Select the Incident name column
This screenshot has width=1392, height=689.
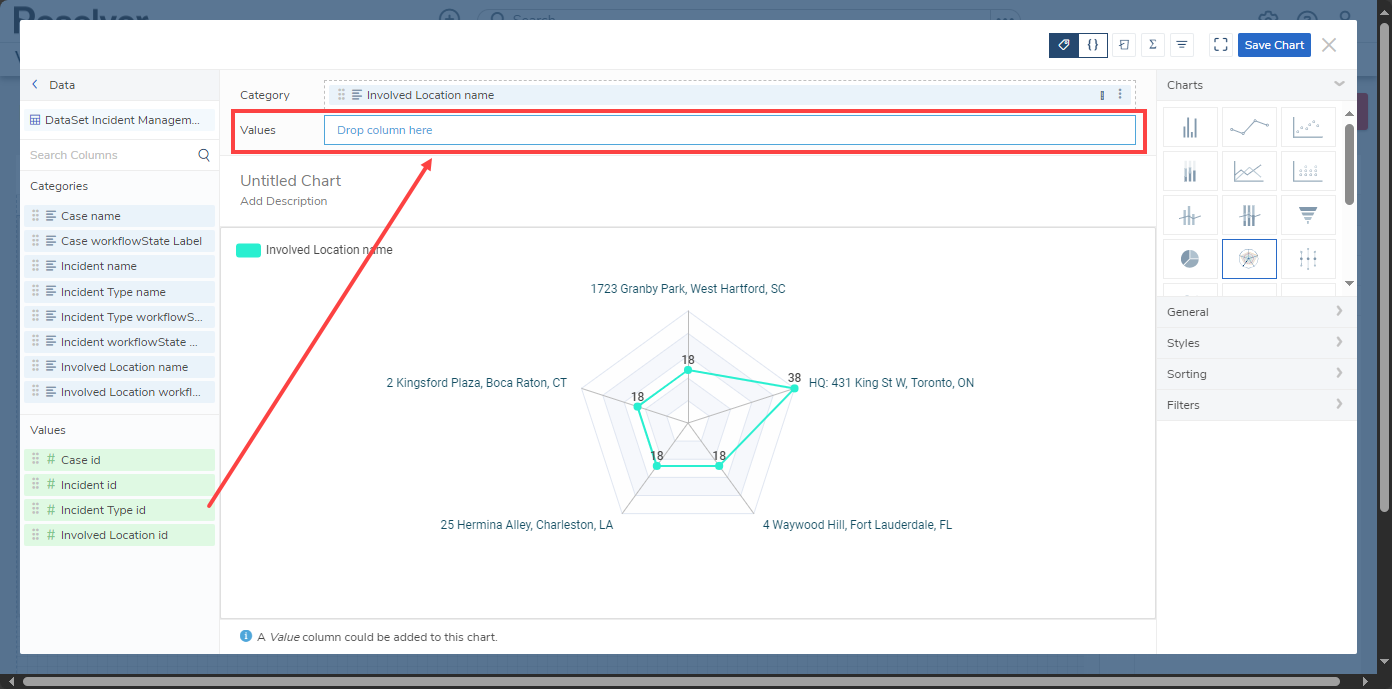click(119, 266)
